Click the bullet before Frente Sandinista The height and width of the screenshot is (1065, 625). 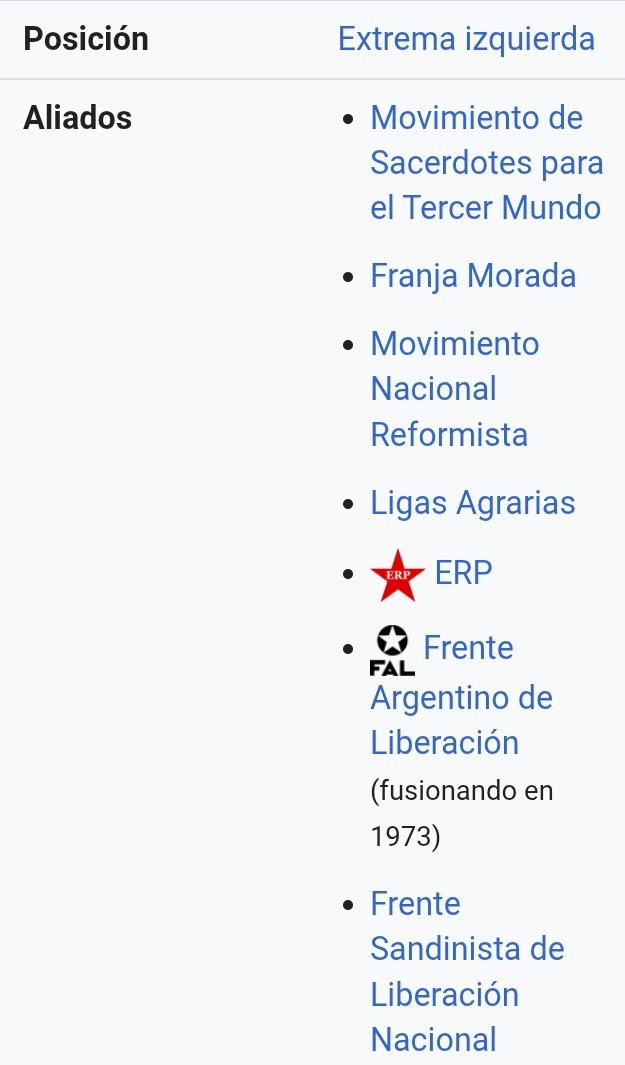click(x=348, y=905)
